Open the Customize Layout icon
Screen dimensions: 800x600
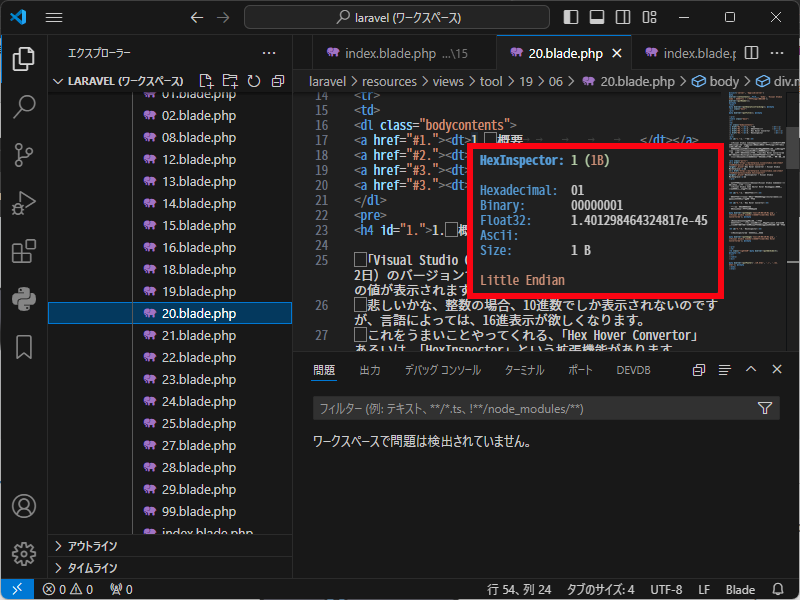pos(649,17)
